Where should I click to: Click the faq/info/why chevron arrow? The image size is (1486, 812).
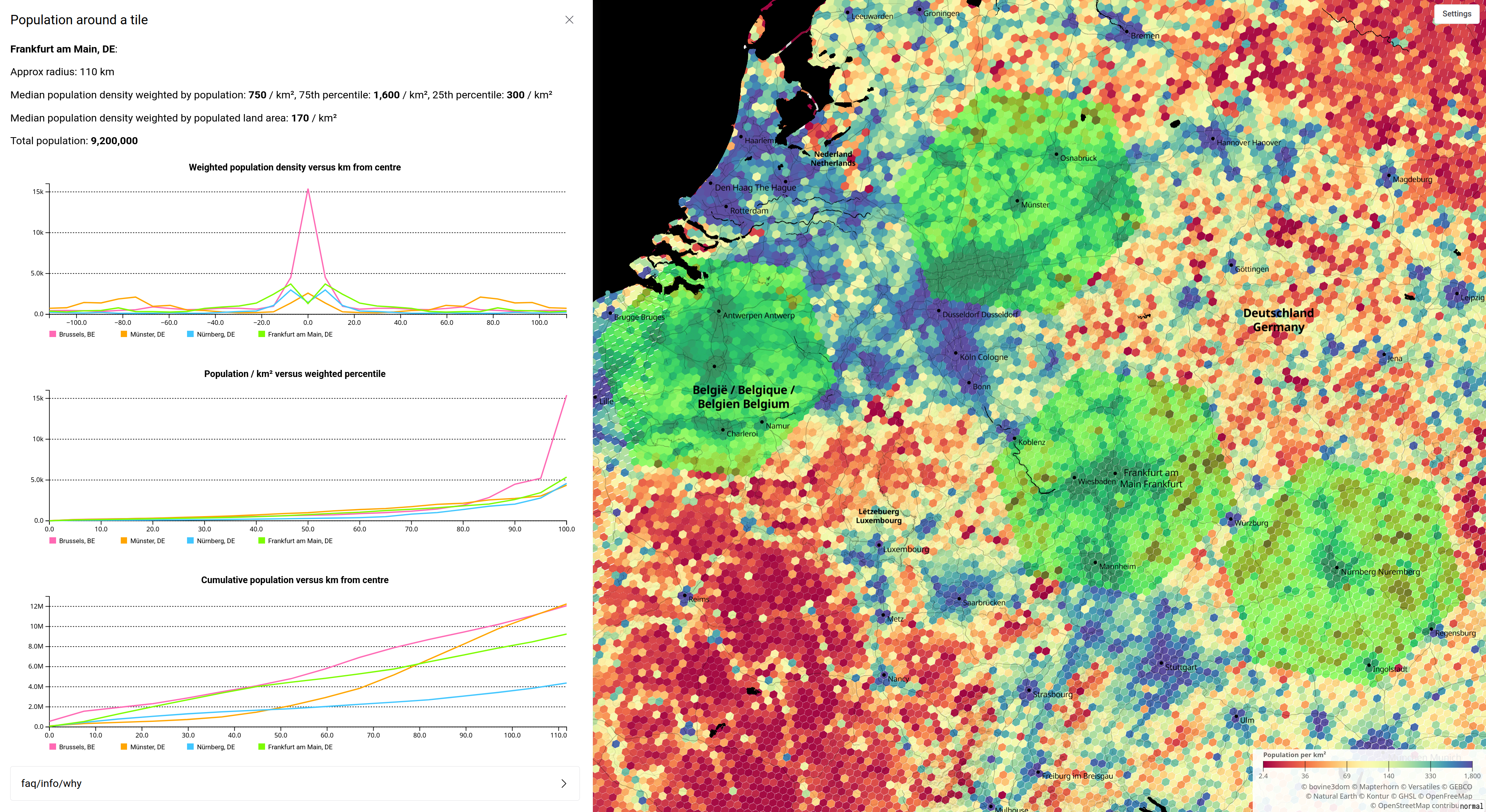[x=563, y=783]
